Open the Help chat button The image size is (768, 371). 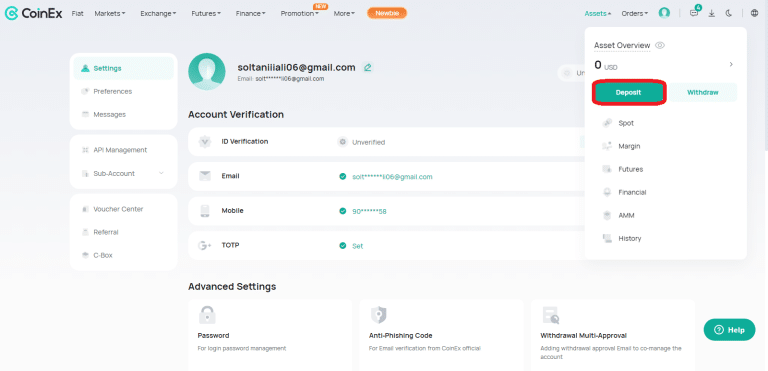pos(729,330)
